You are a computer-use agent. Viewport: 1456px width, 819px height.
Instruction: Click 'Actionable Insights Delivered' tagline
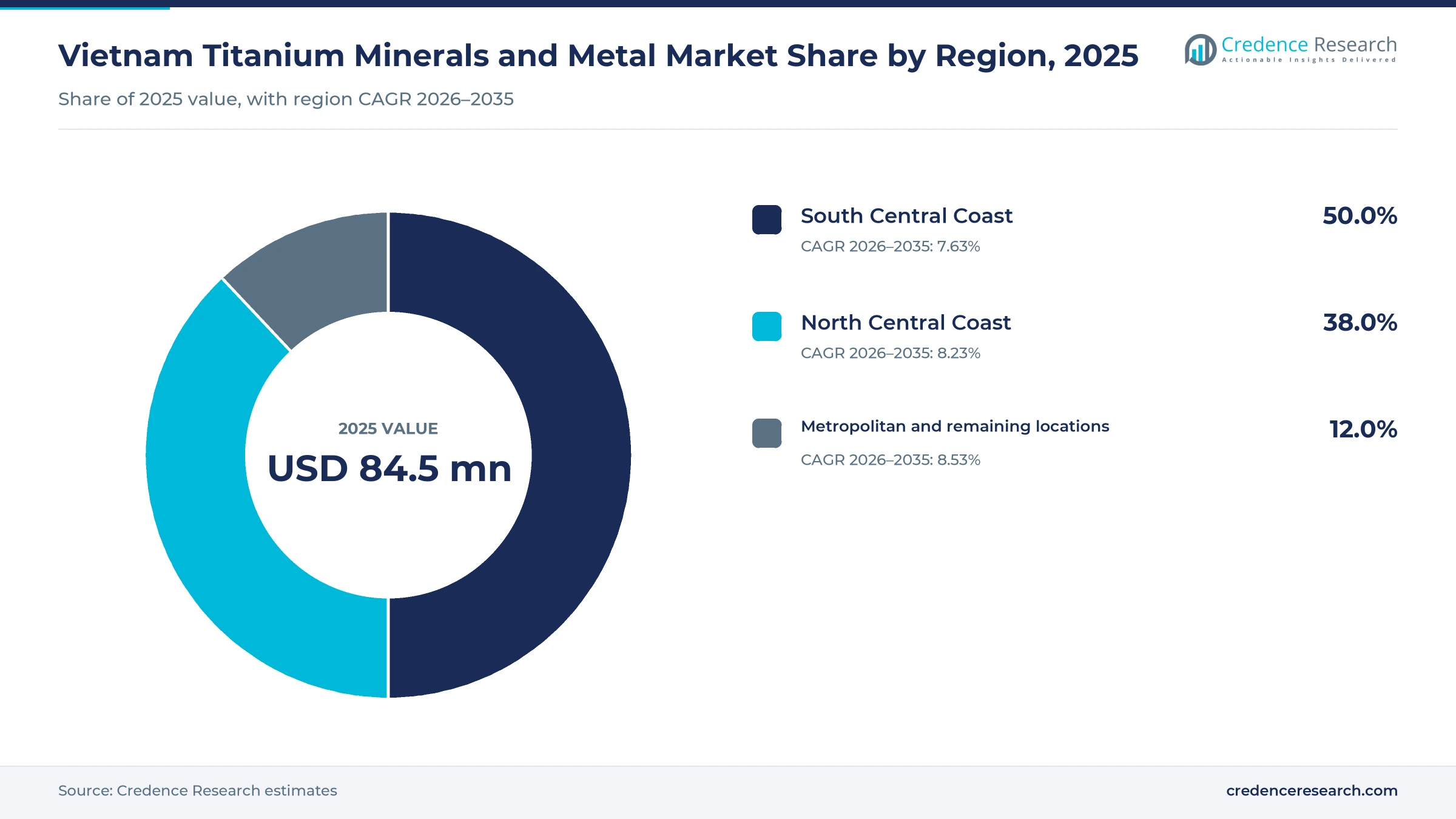click(1309, 60)
